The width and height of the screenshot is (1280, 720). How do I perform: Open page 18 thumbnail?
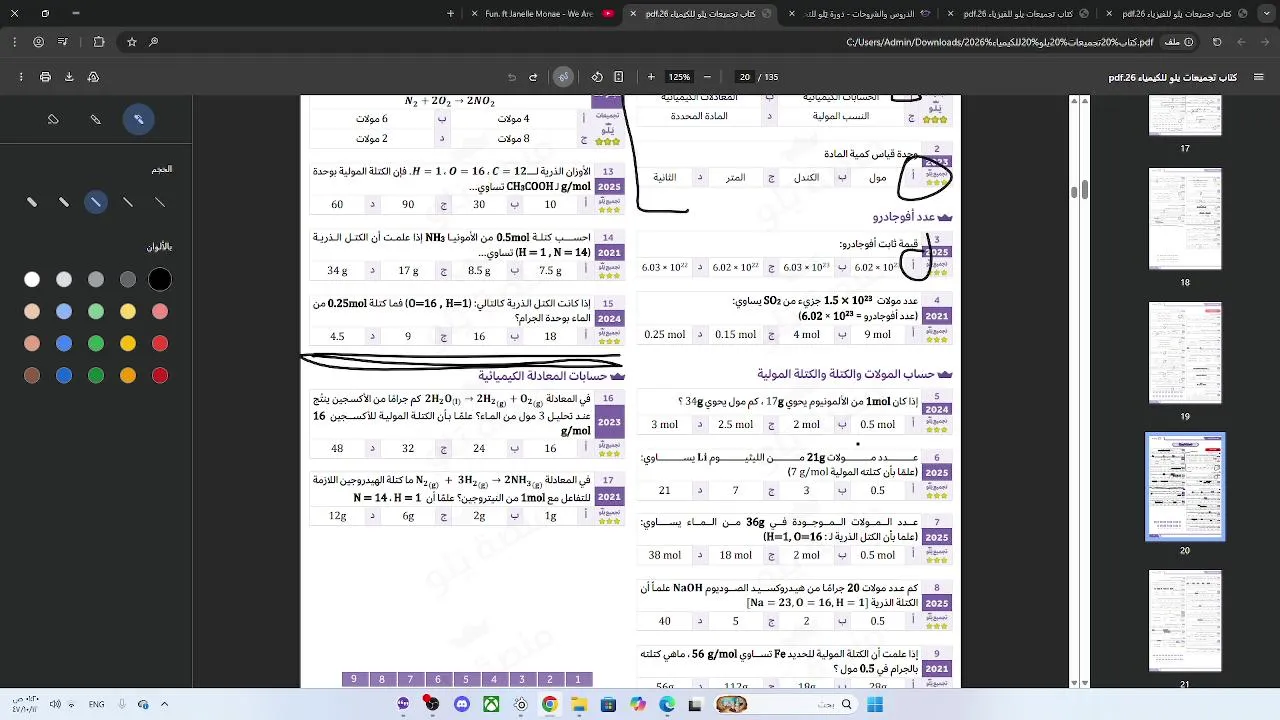(x=1185, y=219)
